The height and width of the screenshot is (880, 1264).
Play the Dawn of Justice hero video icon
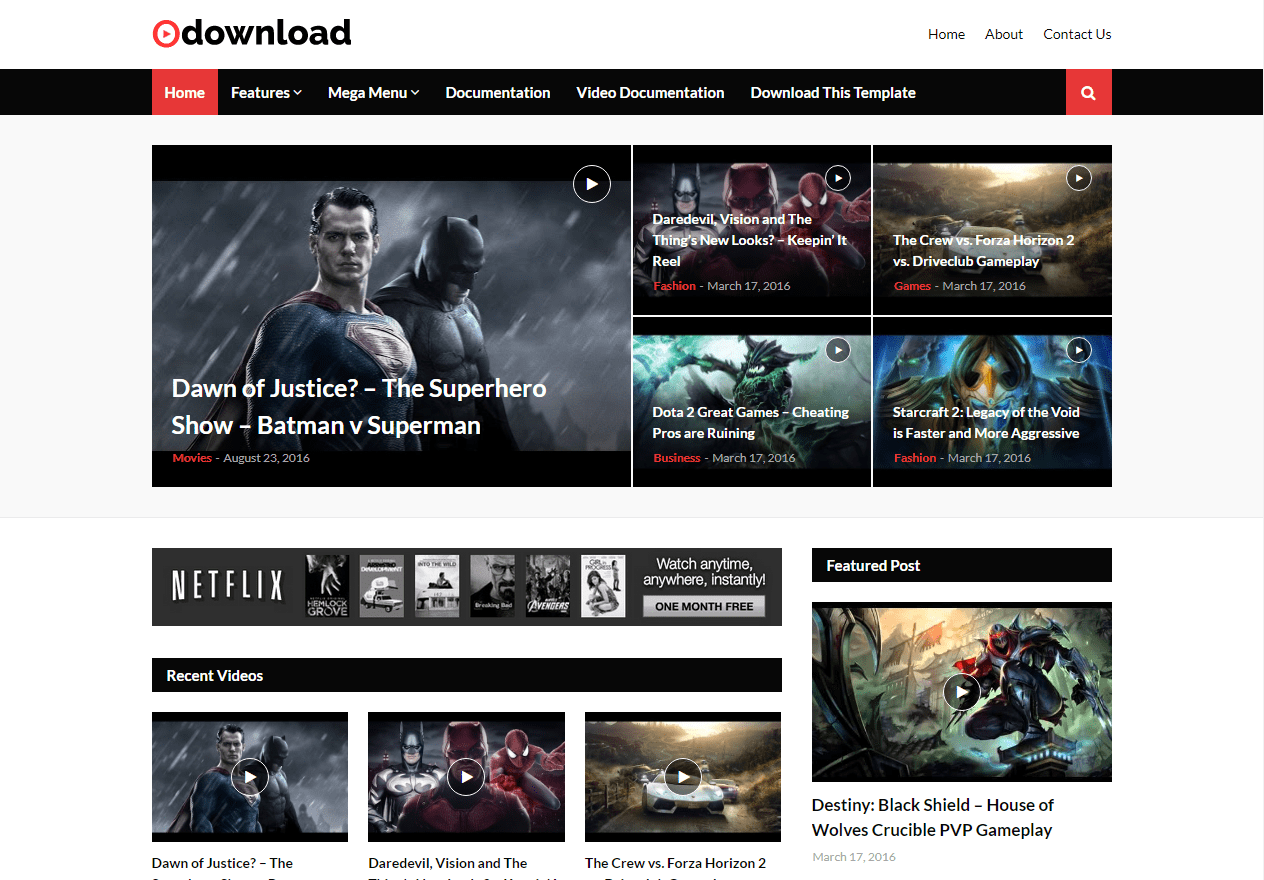pyautogui.click(x=592, y=184)
